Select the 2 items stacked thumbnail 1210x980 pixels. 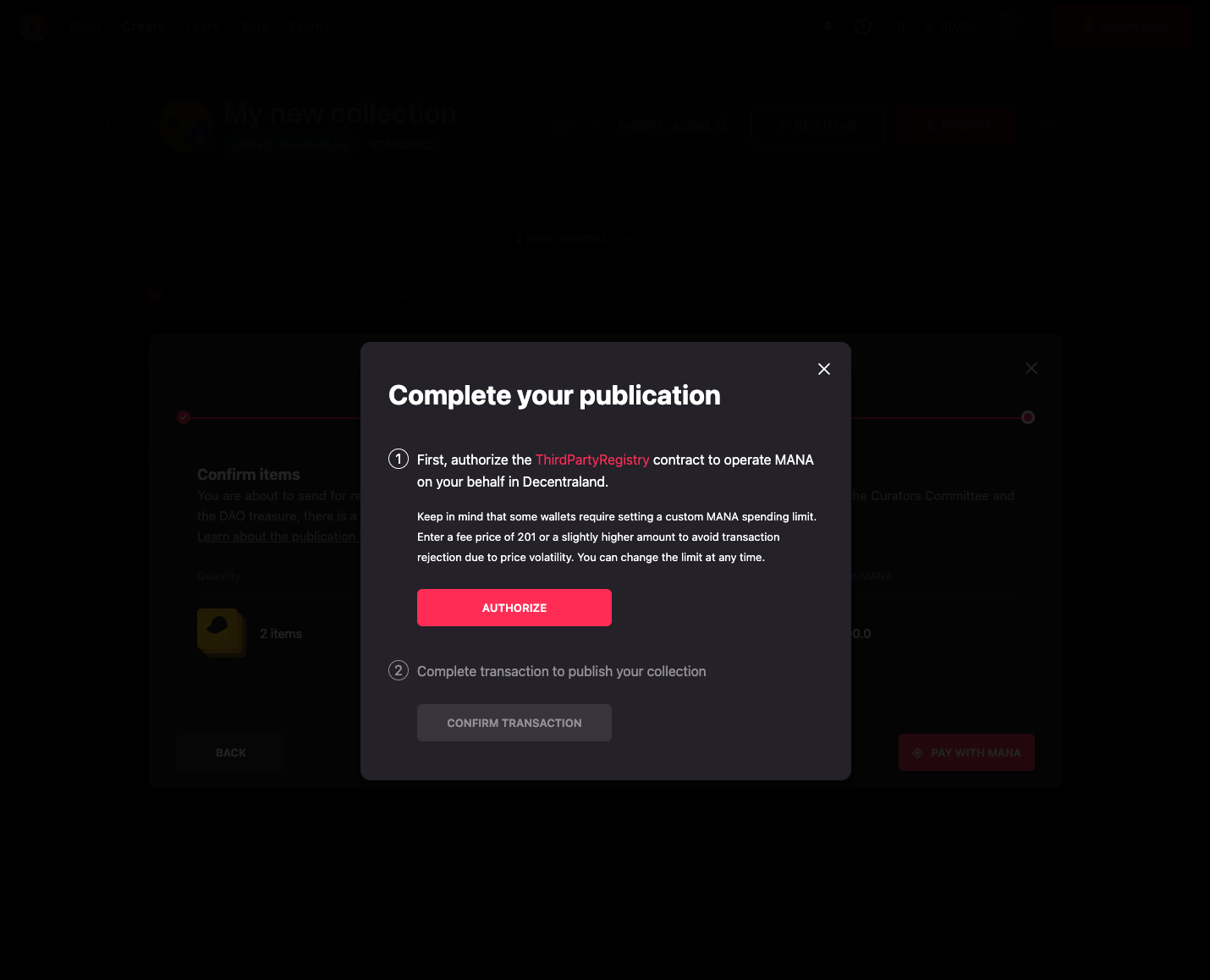222,633
